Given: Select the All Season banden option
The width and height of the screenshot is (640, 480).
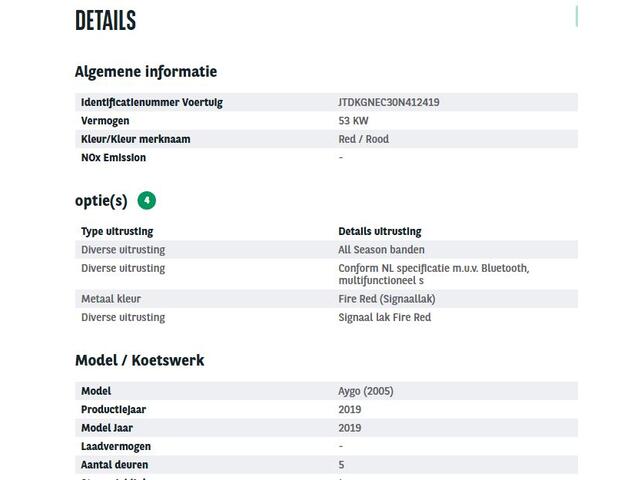Looking at the screenshot, I should point(381,250).
